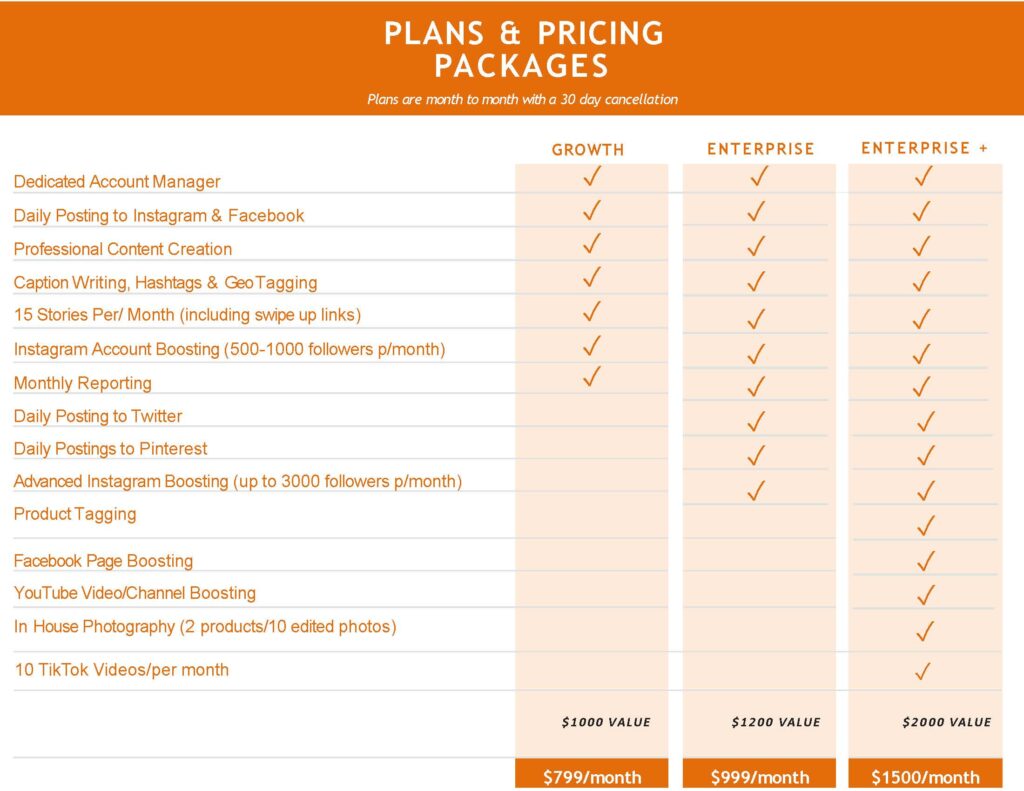Click Enterprise + checkmark for Facebook Page Boosting
Viewport: 1024px width, 791px height.
coord(926,560)
